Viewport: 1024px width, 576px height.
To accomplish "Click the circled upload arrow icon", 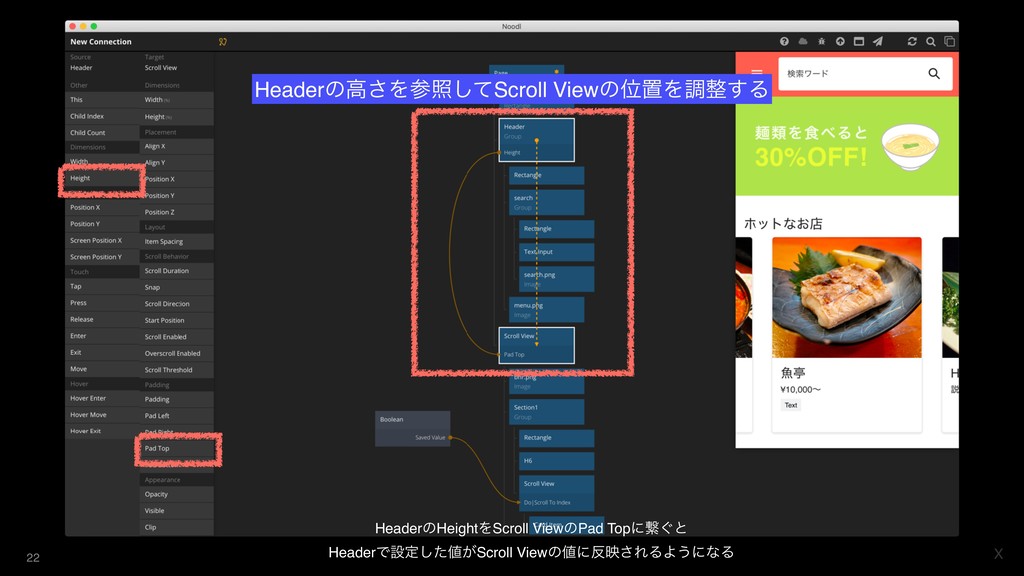I will point(840,41).
